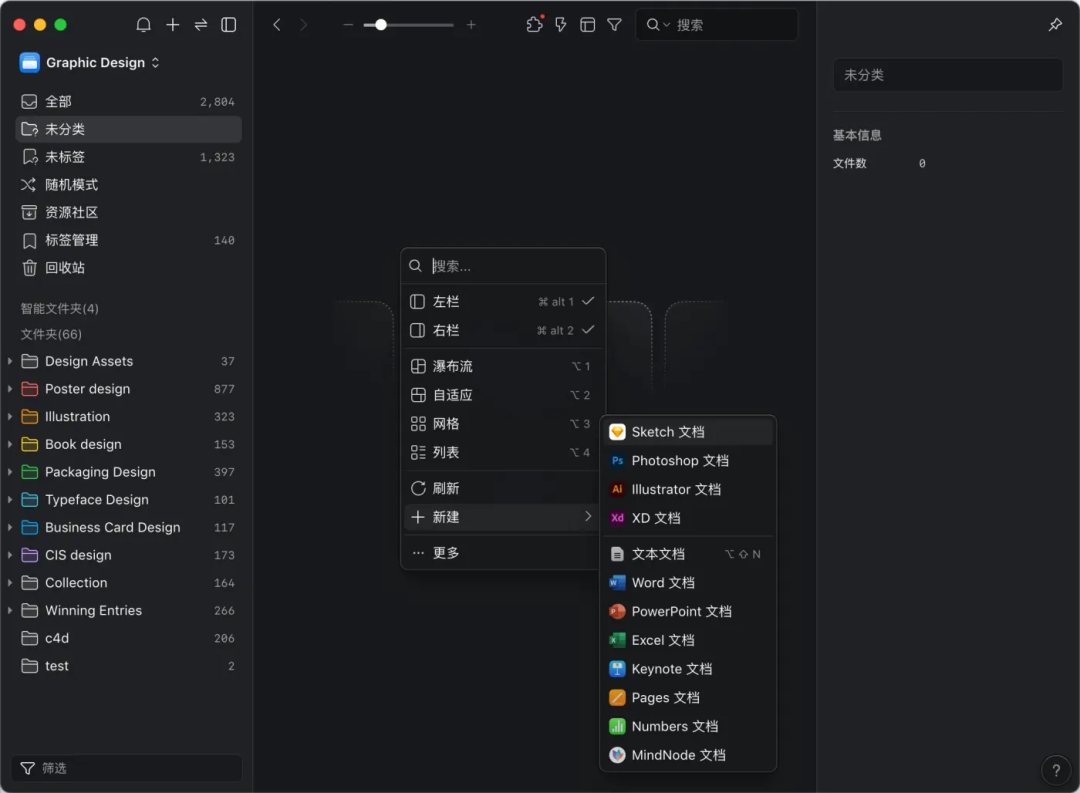Viewport: 1080px width, 793px height.
Task: Click the filter funnel icon in toolbar
Action: coord(614,25)
